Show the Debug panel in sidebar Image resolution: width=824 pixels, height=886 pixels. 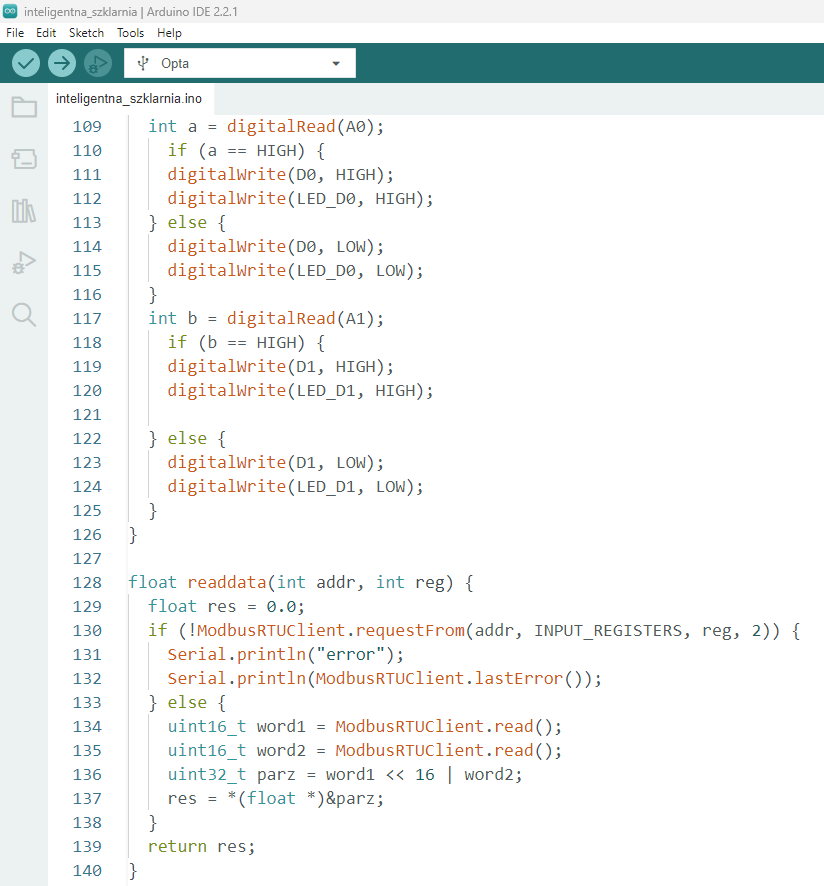tap(24, 263)
